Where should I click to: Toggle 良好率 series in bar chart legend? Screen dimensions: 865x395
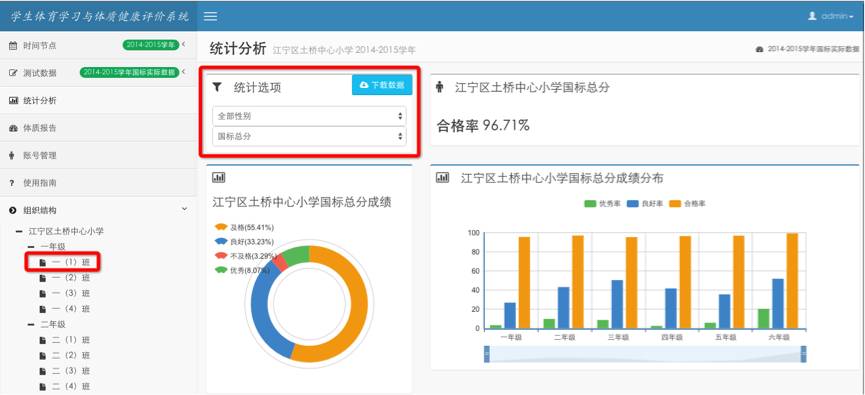coord(644,204)
